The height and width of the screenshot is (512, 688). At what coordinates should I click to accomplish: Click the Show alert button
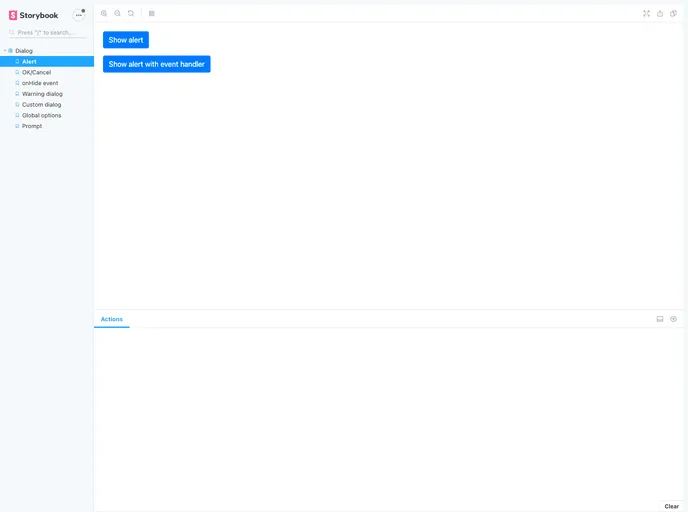click(x=126, y=40)
